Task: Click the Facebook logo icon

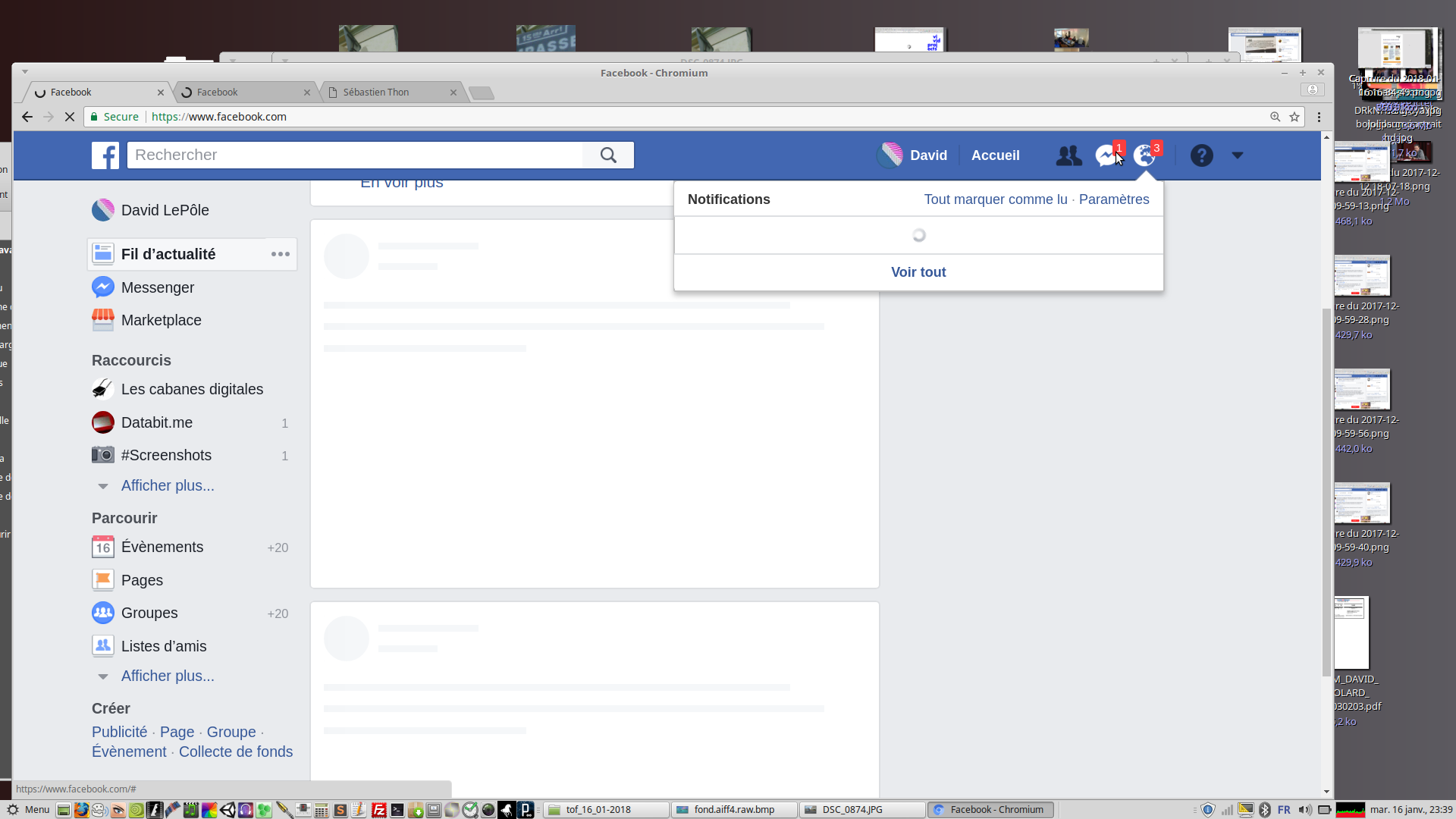Action: click(x=105, y=155)
